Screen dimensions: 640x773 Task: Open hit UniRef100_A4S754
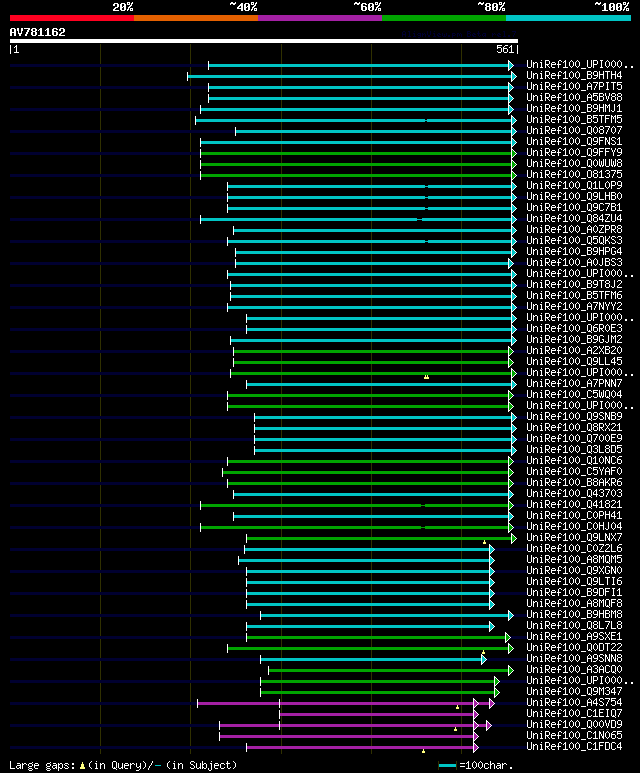tap(574, 703)
